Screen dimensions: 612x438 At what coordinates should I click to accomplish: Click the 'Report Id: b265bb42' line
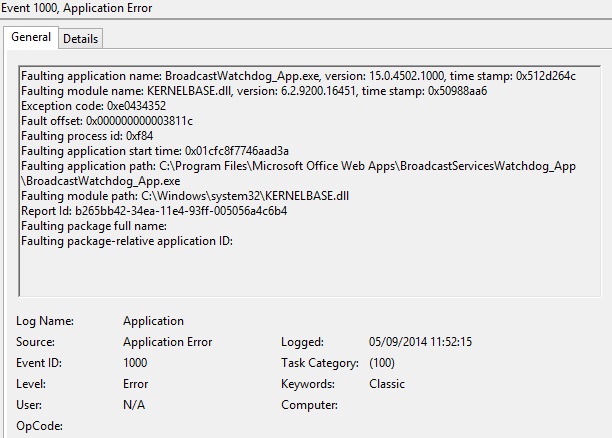154,211
